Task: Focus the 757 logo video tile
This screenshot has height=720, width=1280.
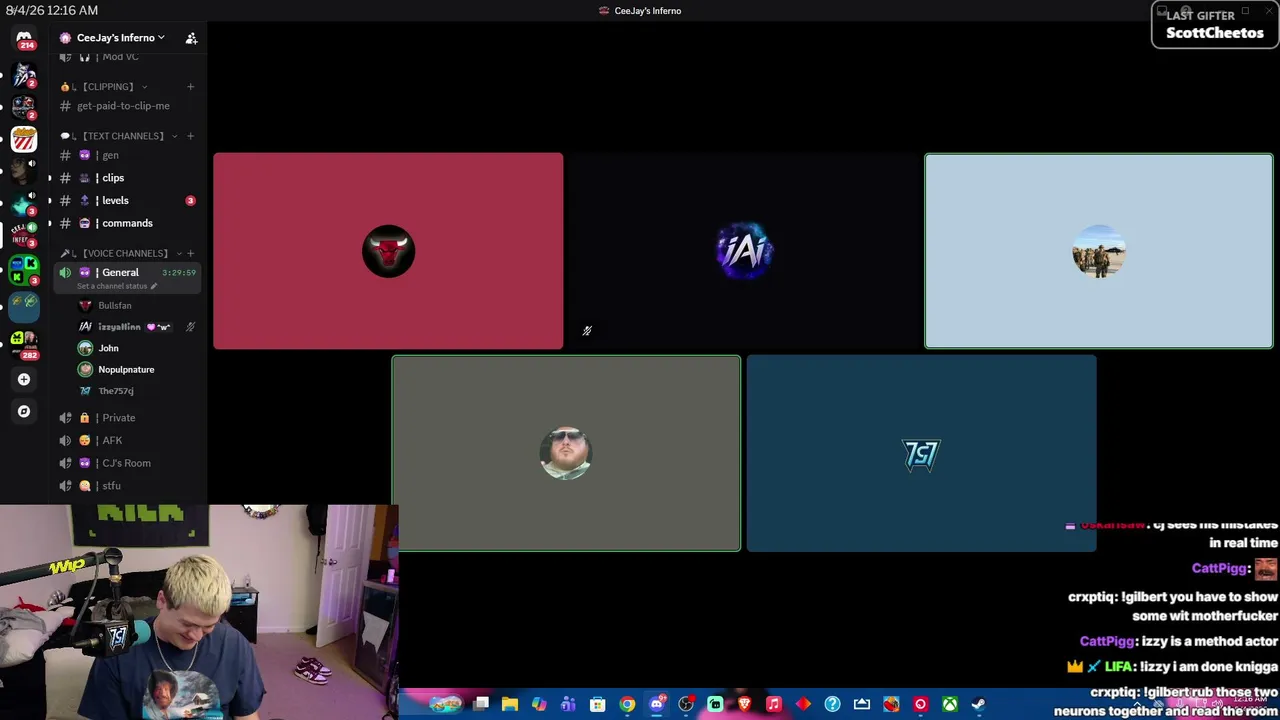Action: 921,454
